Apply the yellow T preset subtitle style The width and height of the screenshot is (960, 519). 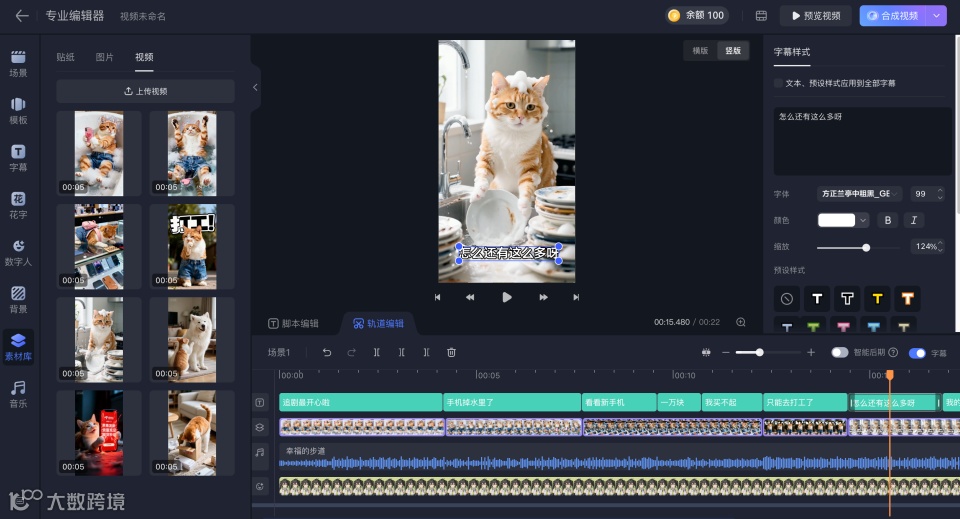coord(877,298)
